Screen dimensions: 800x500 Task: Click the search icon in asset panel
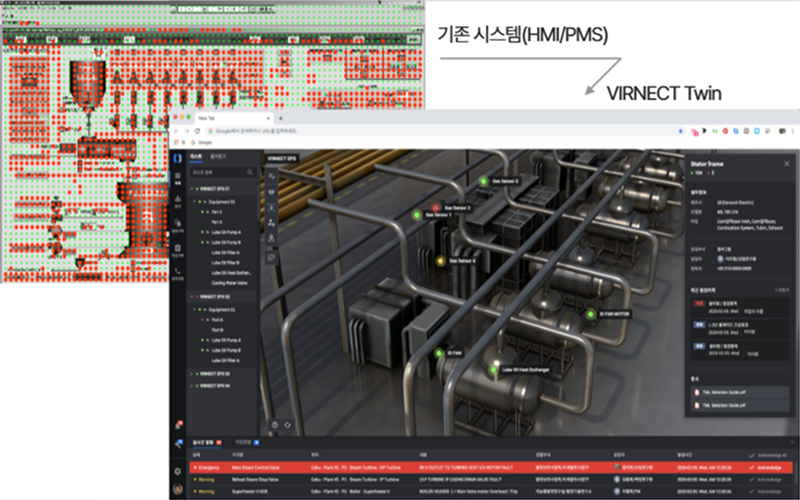251,172
